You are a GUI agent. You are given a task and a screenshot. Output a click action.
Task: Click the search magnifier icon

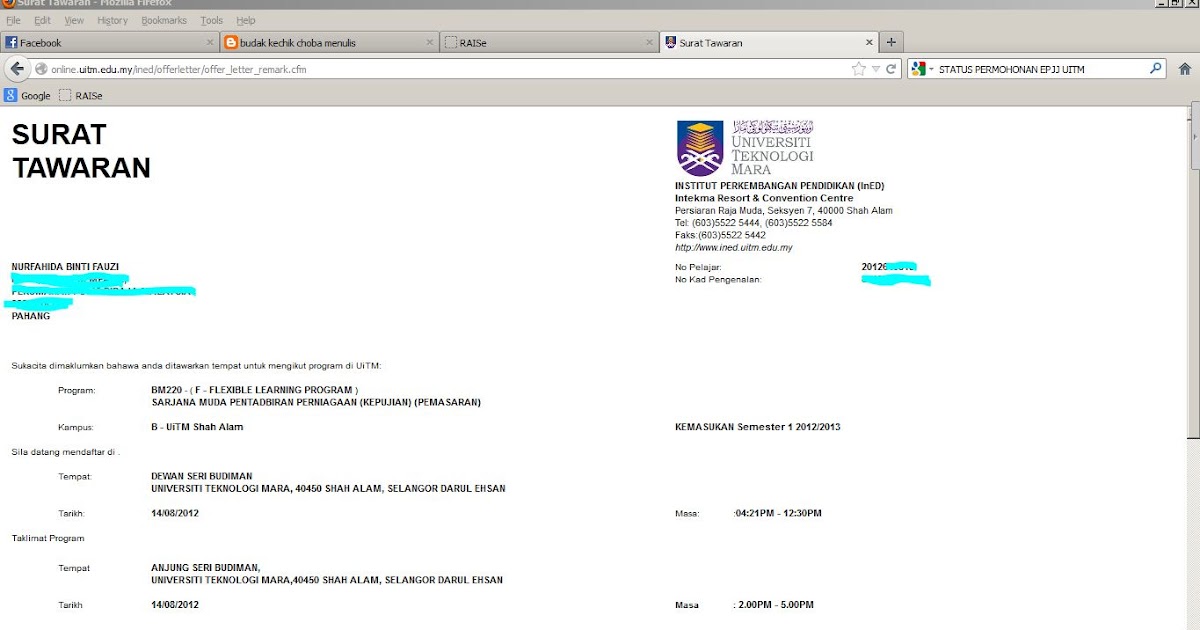1156,69
